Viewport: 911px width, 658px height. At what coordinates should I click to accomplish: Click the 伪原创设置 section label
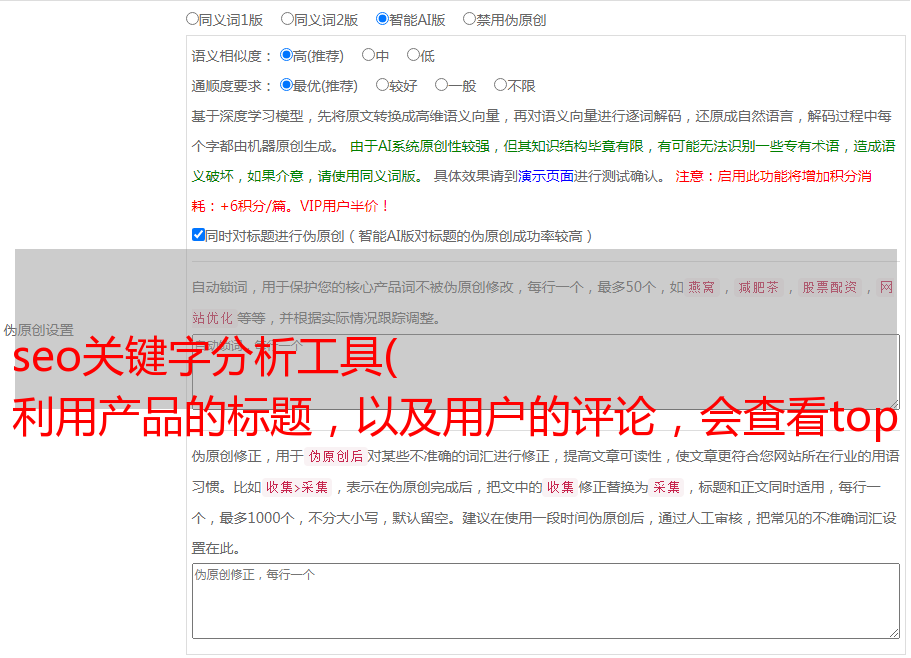click(x=38, y=330)
